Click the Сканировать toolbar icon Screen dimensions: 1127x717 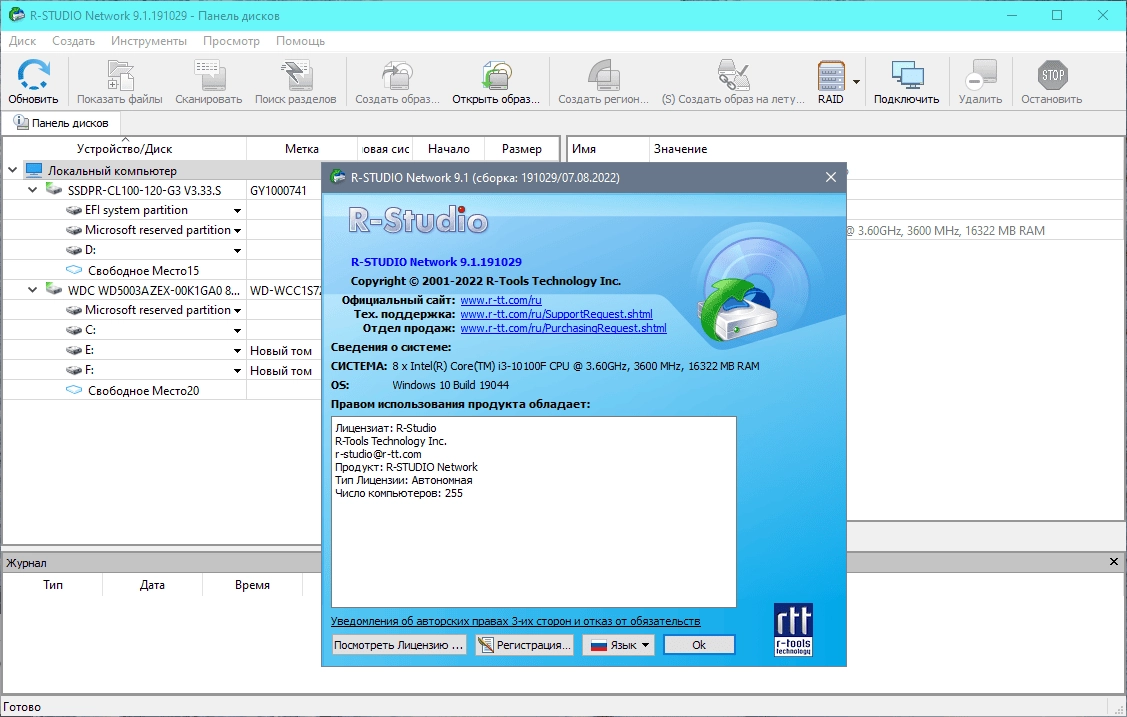(209, 75)
